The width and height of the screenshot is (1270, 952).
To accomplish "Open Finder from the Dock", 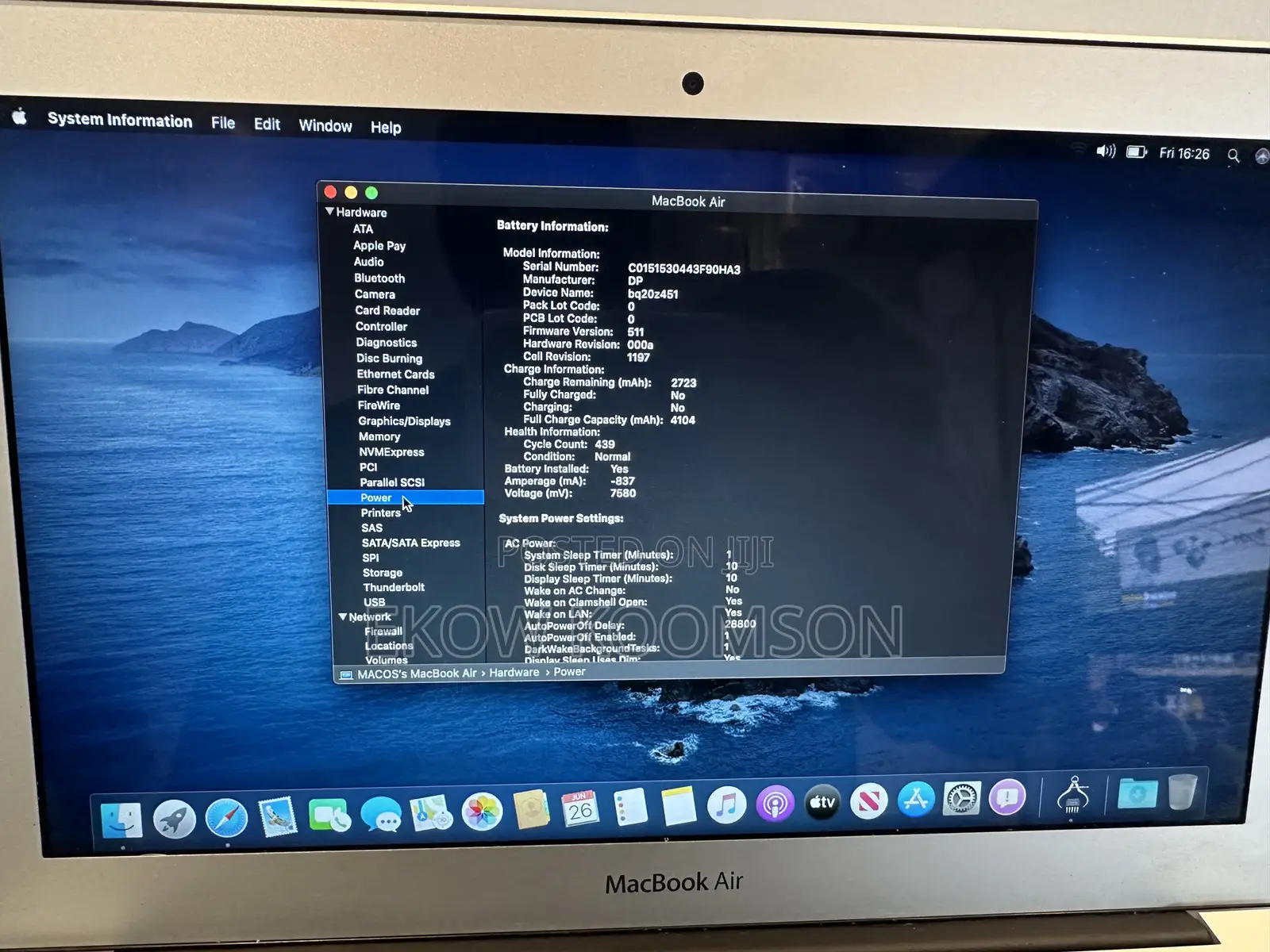I will click(x=121, y=820).
